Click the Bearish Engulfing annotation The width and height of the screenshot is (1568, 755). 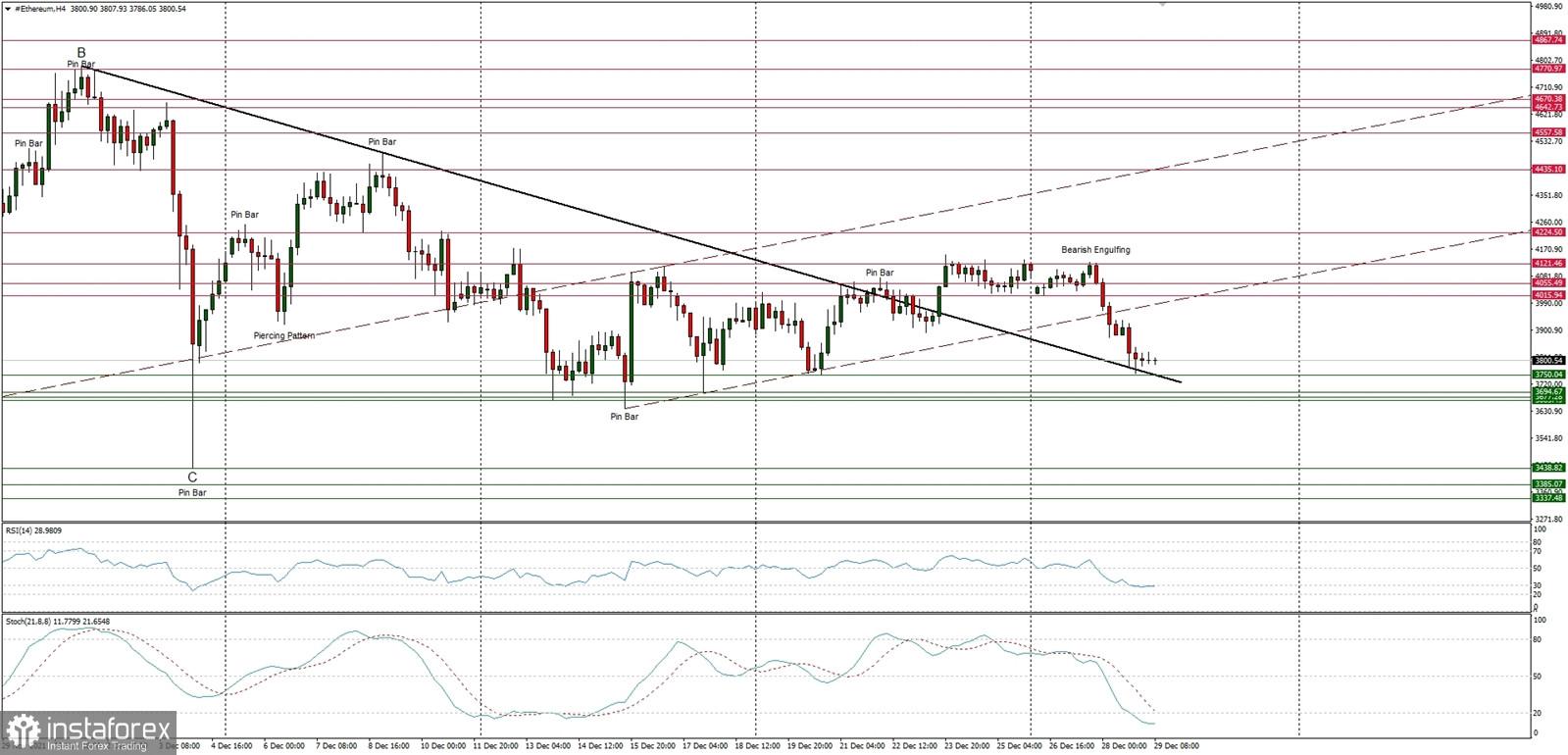(1095, 250)
